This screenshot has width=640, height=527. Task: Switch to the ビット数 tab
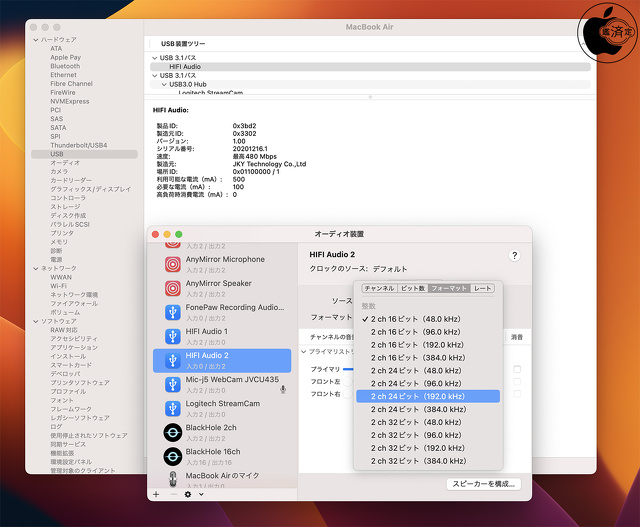(x=413, y=288)
